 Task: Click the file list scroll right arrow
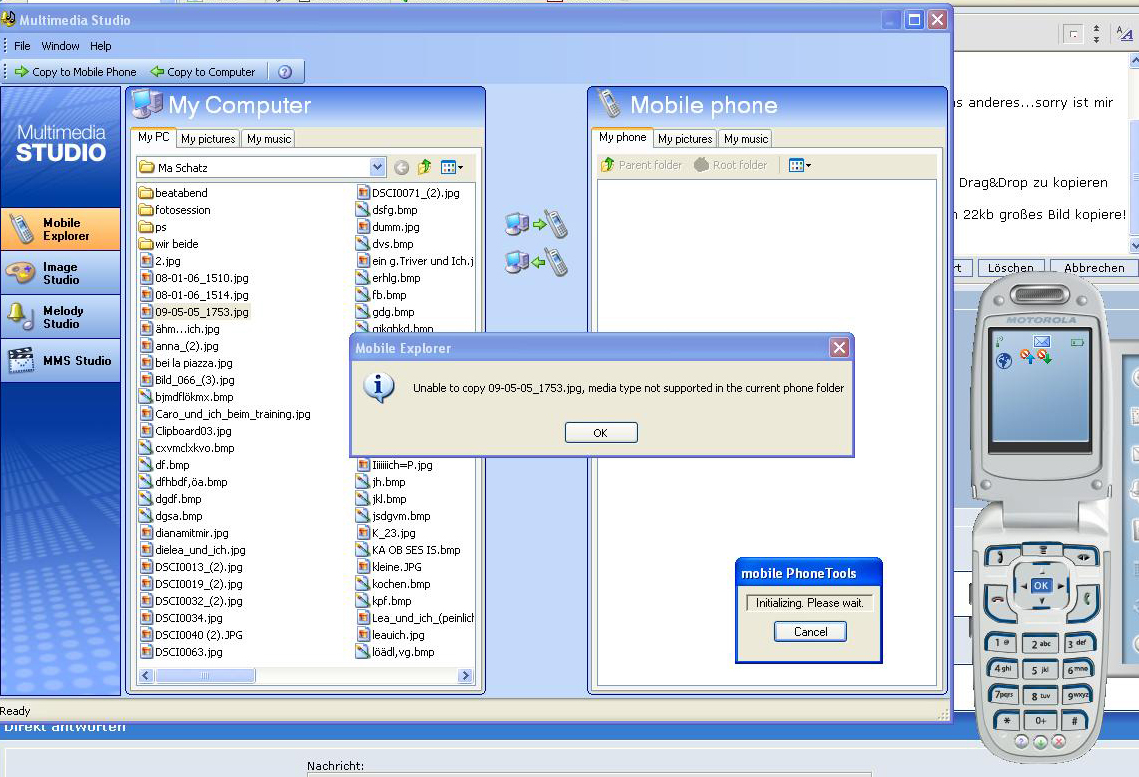click(466, 676)
